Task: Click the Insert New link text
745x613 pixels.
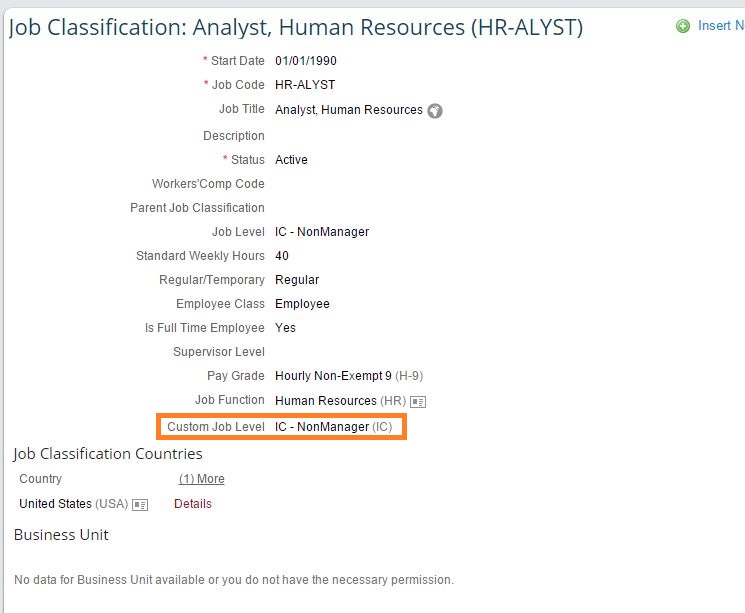Action: [721, 26]
